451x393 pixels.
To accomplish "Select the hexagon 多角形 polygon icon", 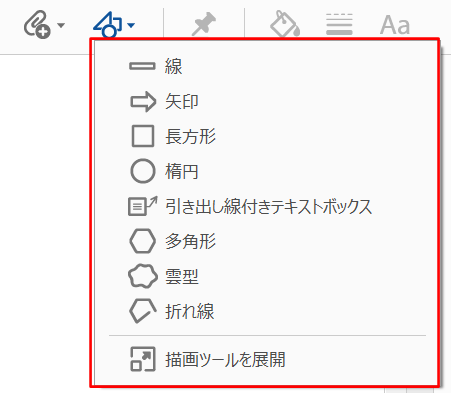I will pyautogui.click(x=142, y=241).
